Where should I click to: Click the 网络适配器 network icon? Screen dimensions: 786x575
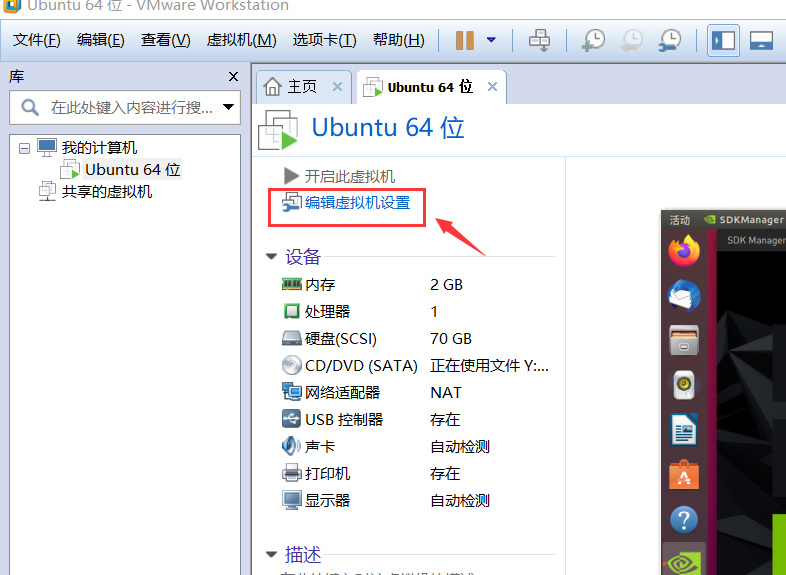click(x=291, y=392)
